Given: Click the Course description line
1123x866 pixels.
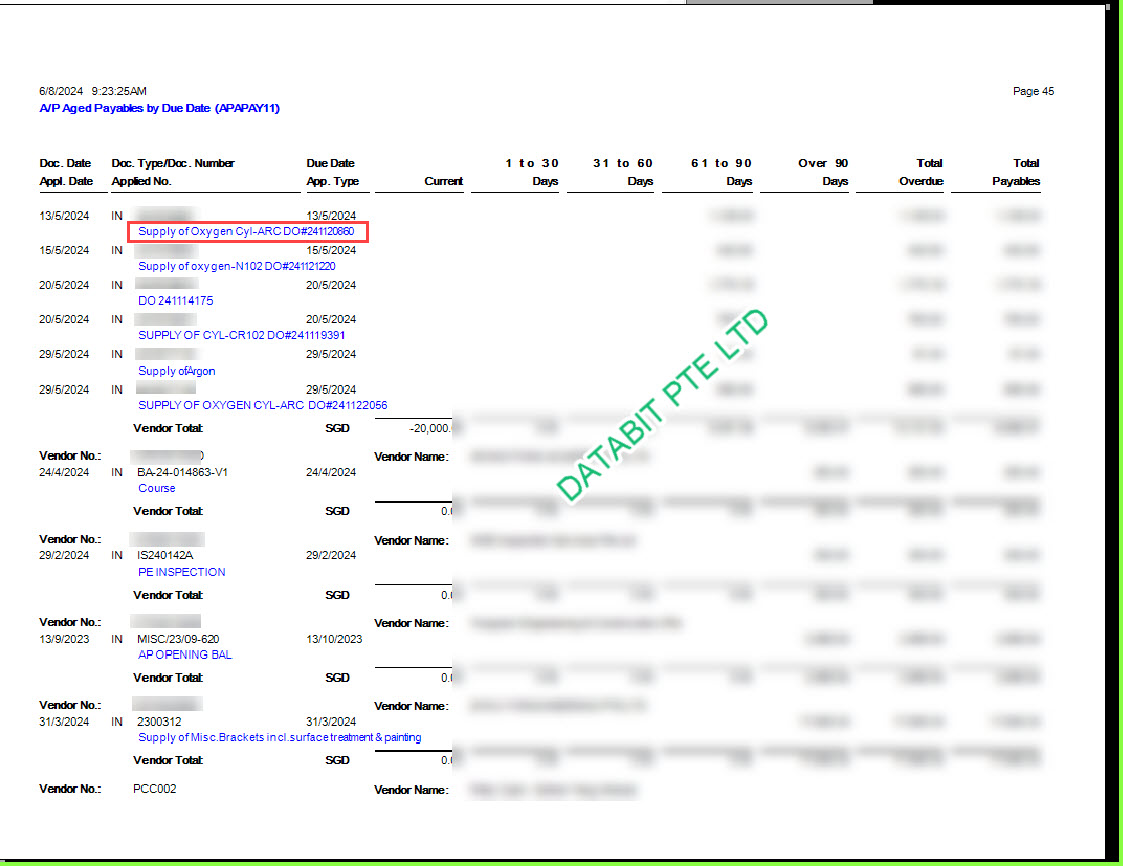Looking at the screenshot, I should (156, 489).
